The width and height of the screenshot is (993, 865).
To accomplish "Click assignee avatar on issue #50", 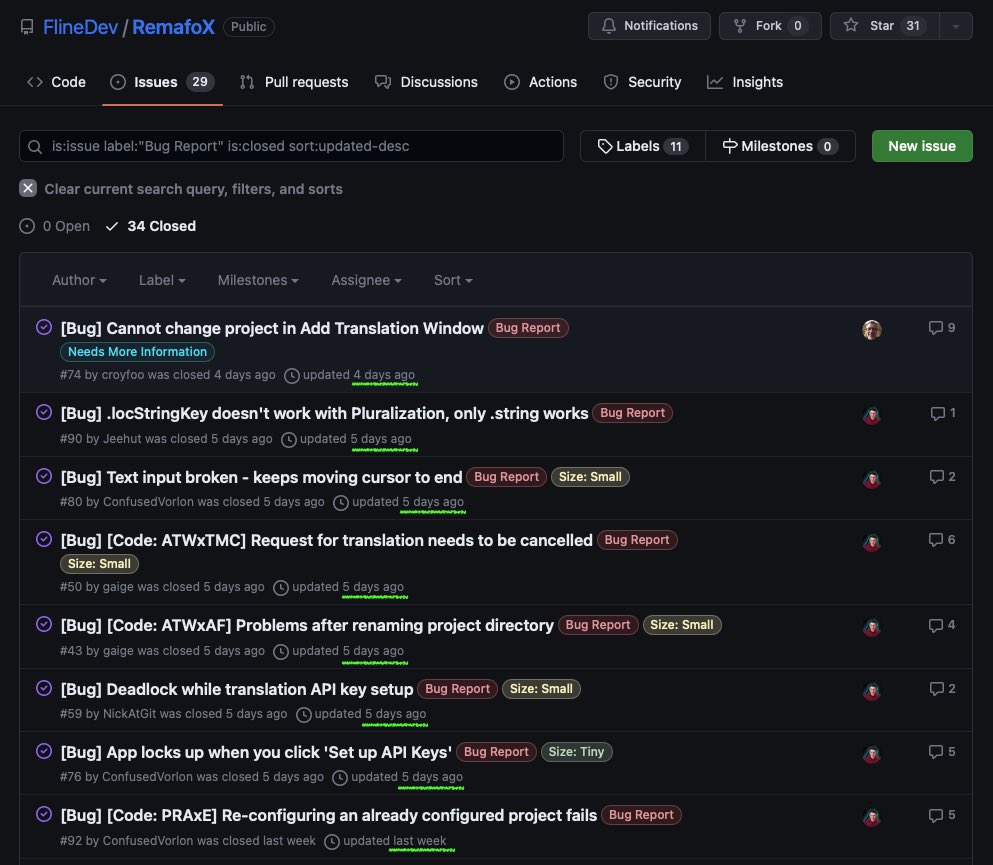I will tap(872, 542).
